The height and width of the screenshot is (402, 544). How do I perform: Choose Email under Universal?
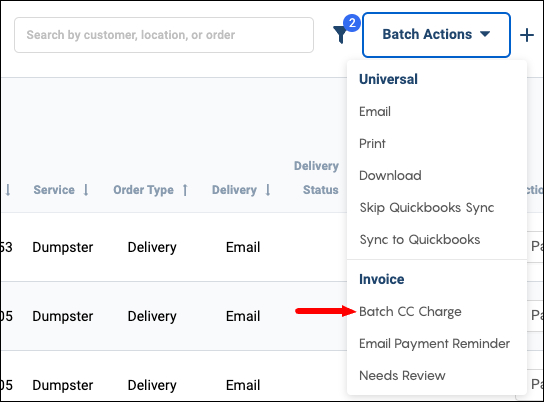[x=375, y=111]
